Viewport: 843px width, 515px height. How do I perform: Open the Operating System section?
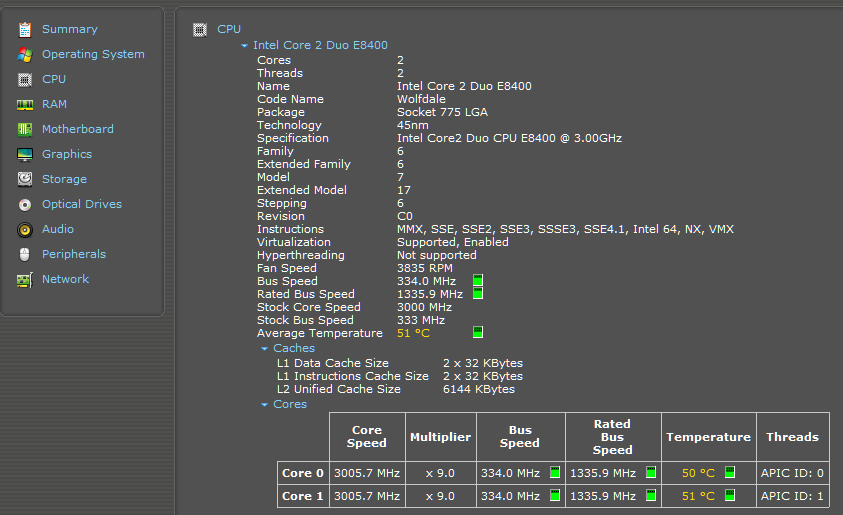pyautogui.click(x=93, y=54)
